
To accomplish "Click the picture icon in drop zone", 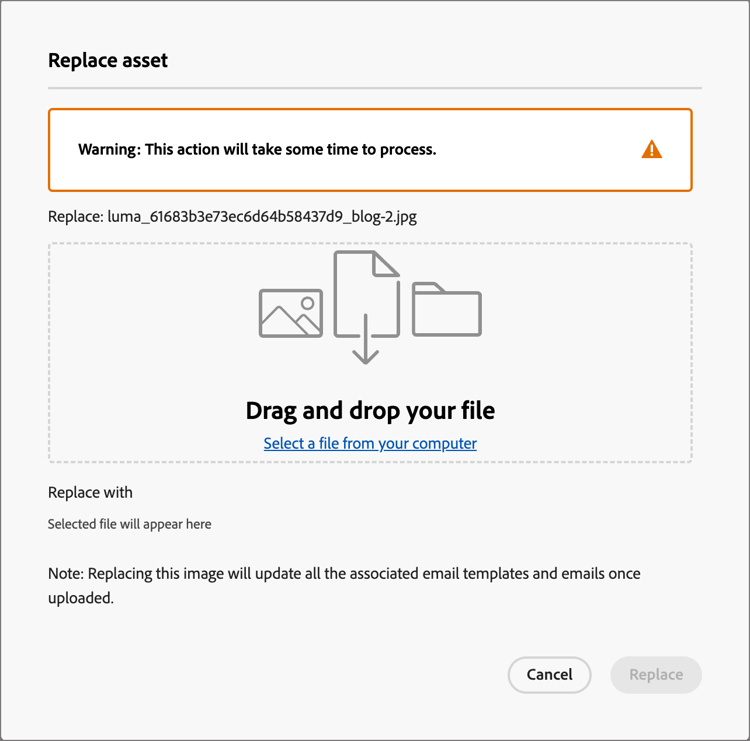I will [290, 313].
